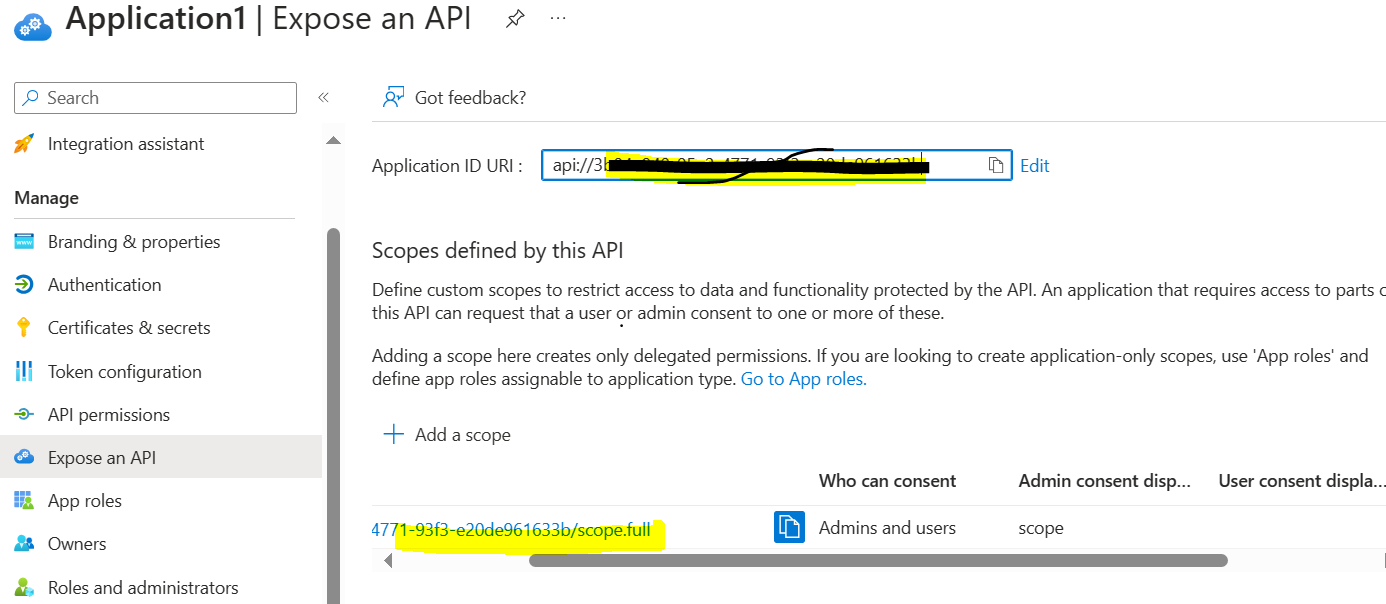Screen dimensions: 1386x604
Task: Open the Got feedback dialog
Action: (460, 97)
